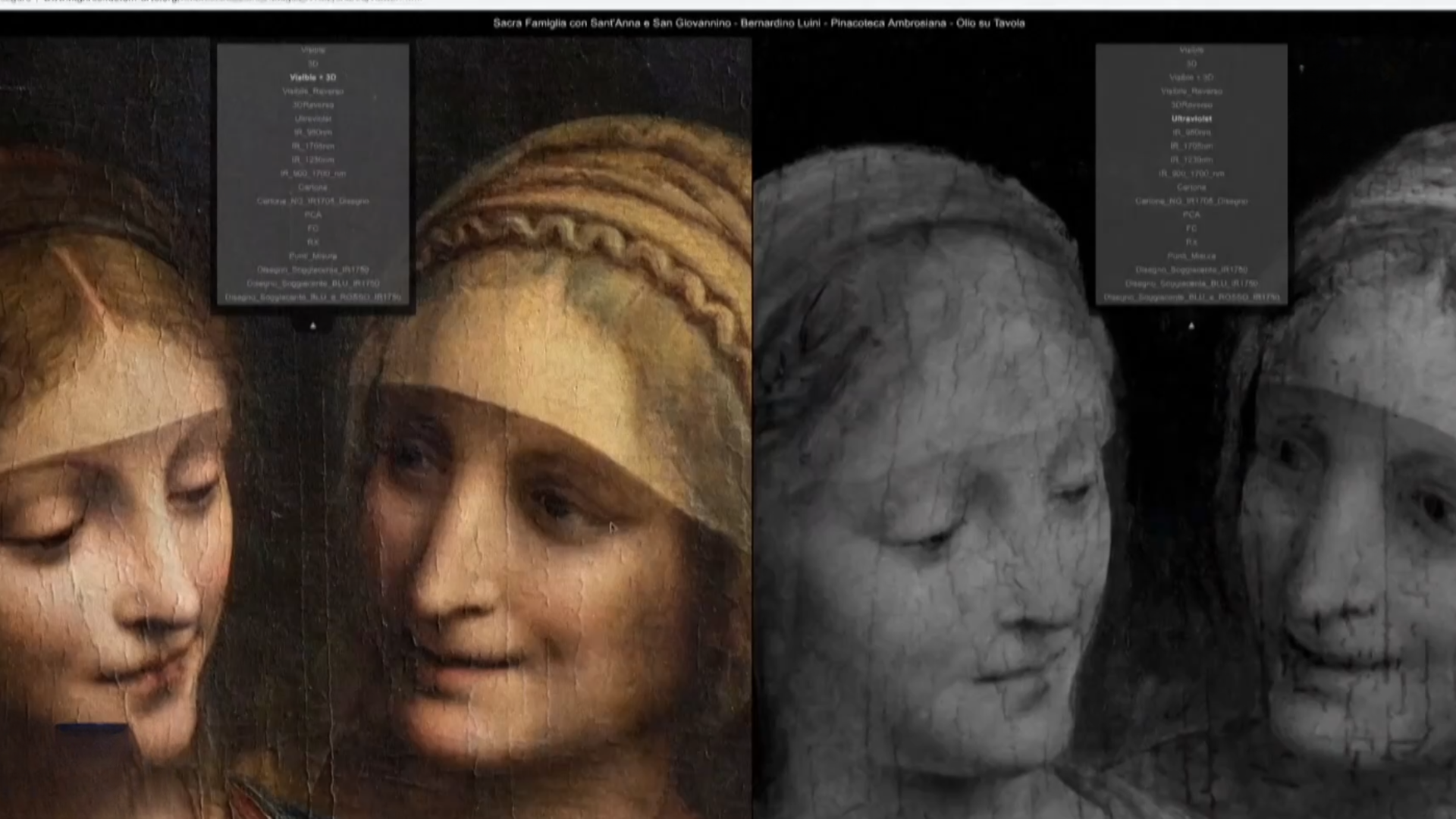Select Disegno_Soggiacente_BLU_IR1750 in left list
1456x819 pixels.
coord(312,284)
